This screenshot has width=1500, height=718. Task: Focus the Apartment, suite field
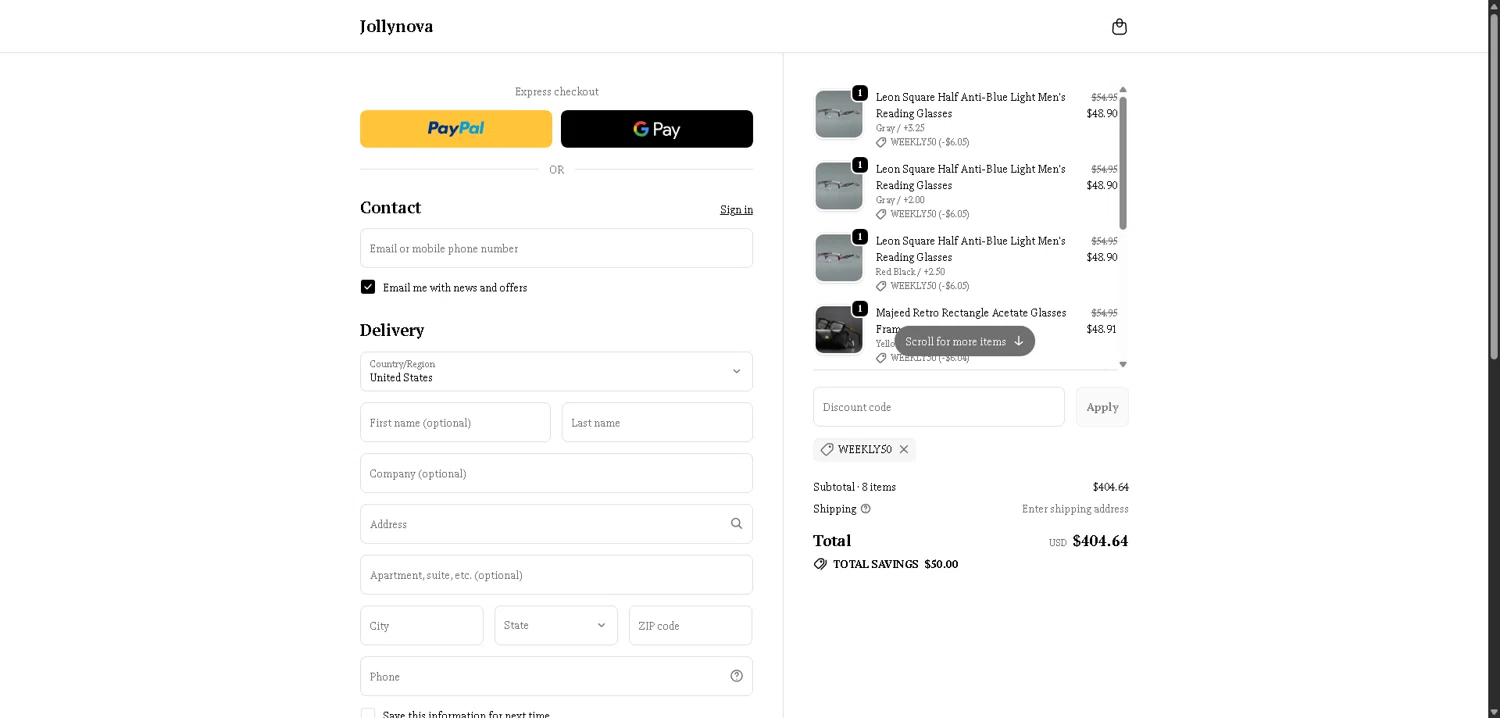click(556, 575)
